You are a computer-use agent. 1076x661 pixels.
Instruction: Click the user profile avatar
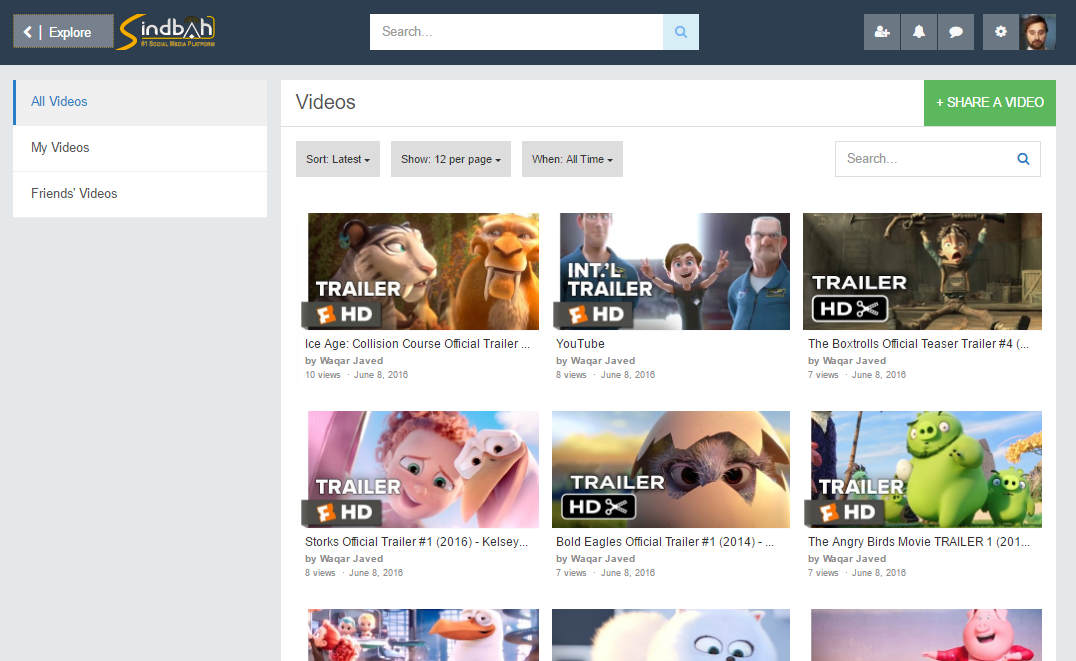[x=1038, y=32]
